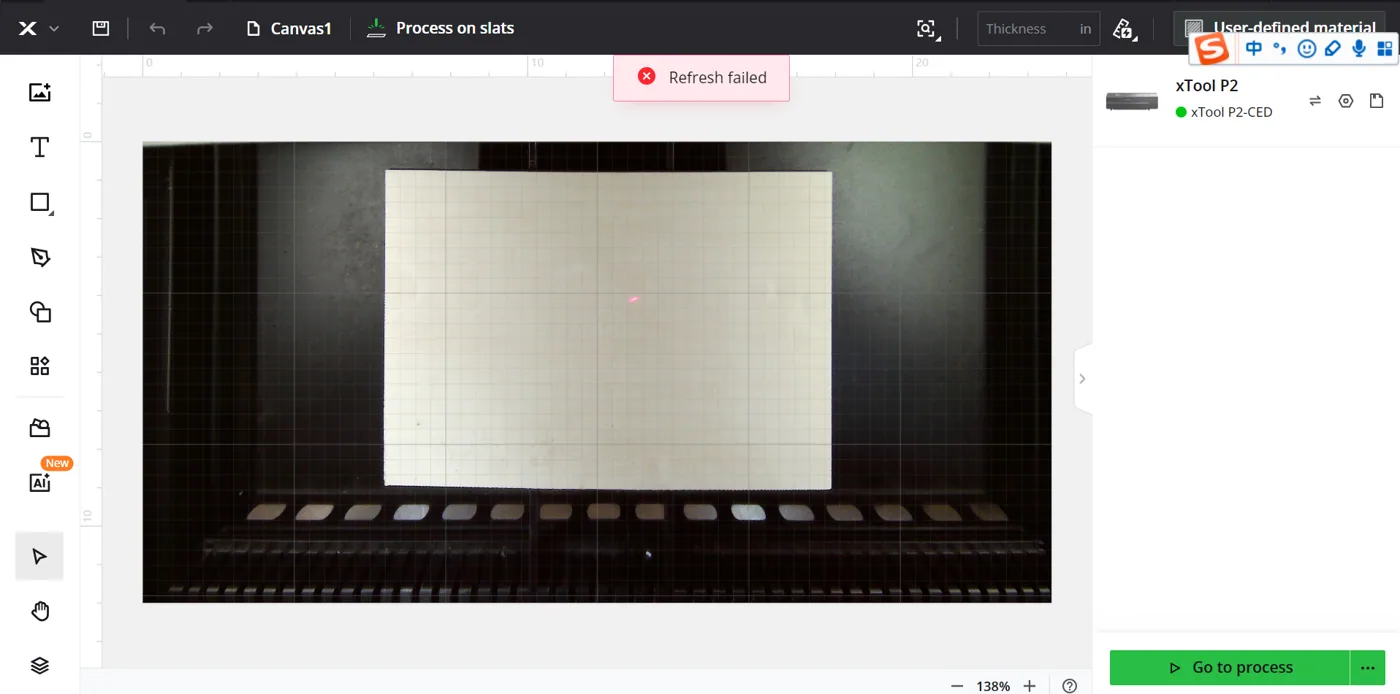Open the help question mark
Screen dimensions: 1400x694
tap(1070, 686)
